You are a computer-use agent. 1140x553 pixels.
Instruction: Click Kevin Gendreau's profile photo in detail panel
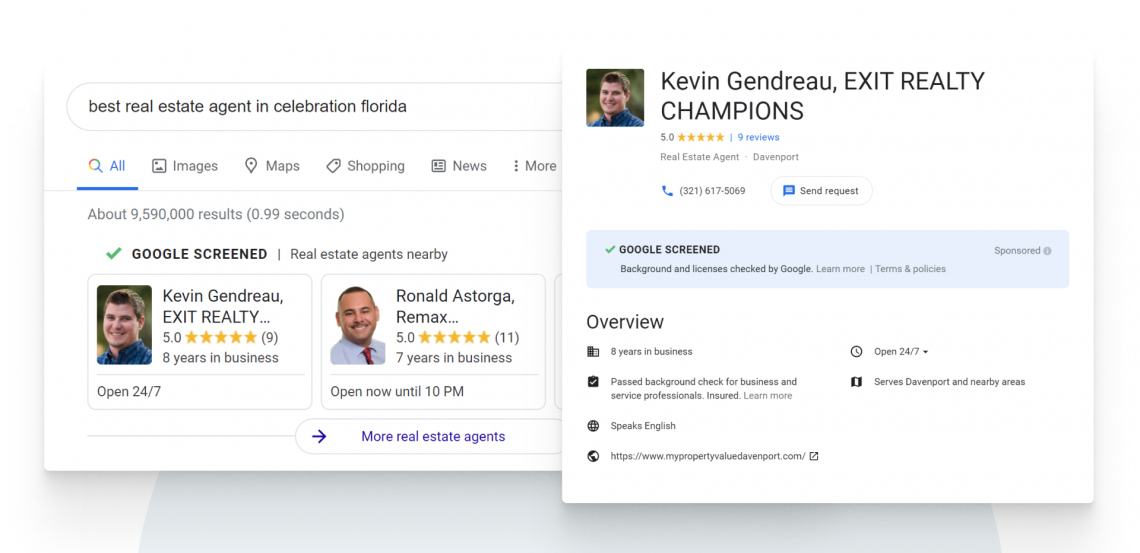[x=615, y=98]
